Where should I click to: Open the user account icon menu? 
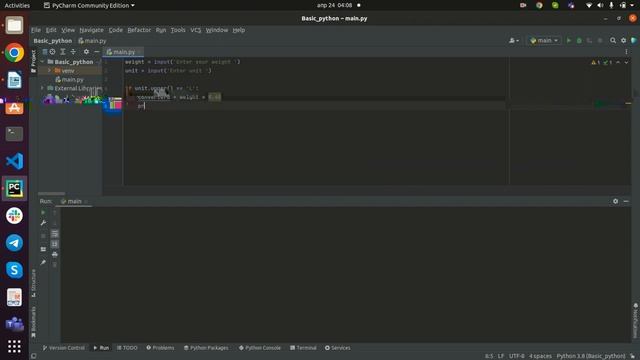tap(513, 40)
